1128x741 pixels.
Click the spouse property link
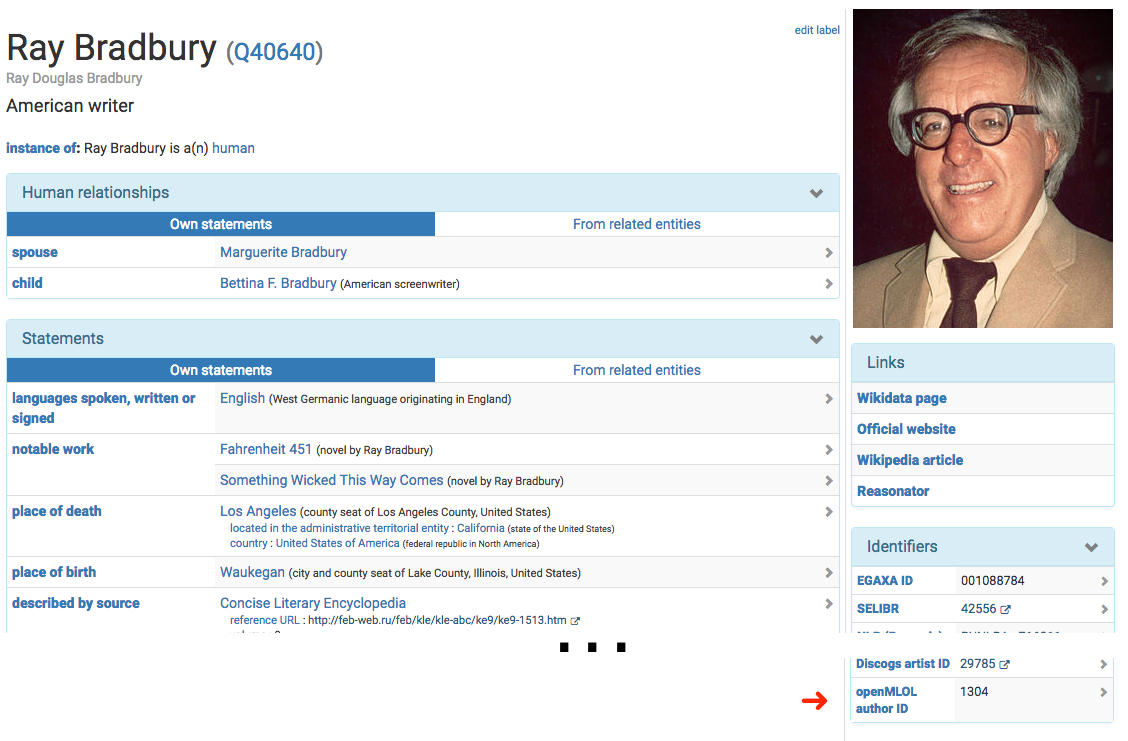(x=35, y=253)
